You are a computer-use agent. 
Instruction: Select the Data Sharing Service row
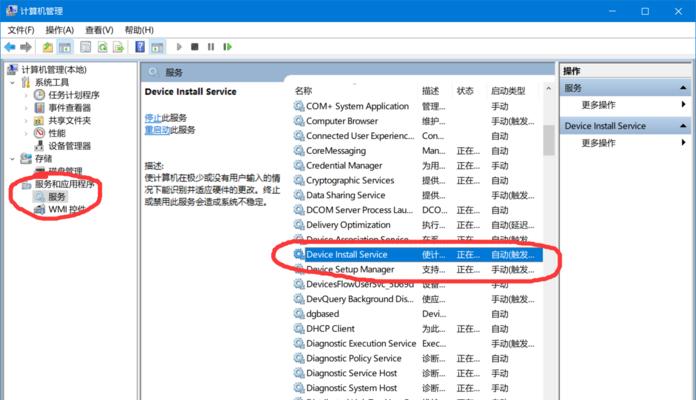coord(417,195)
